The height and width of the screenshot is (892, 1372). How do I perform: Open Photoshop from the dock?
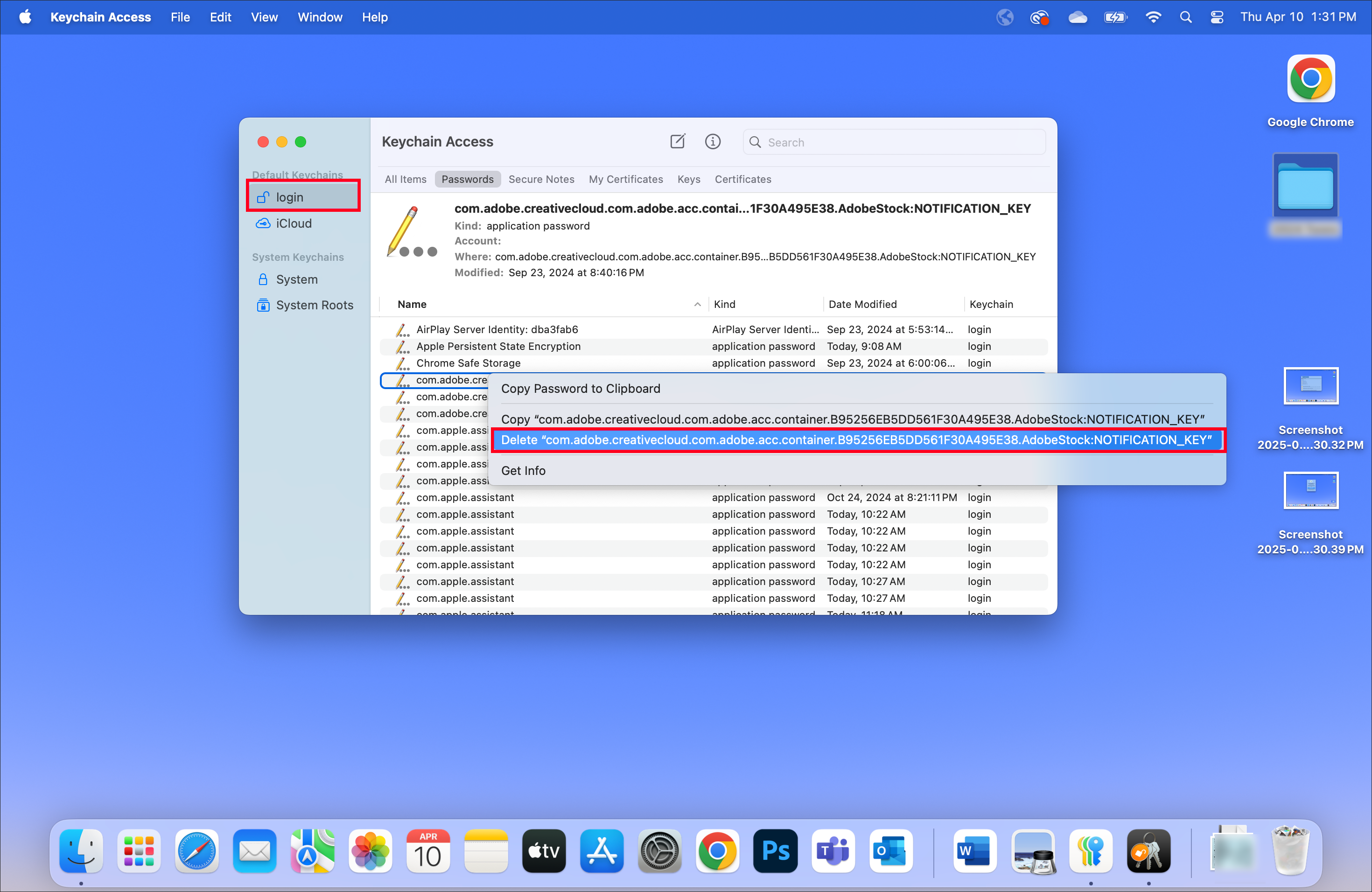775,850
